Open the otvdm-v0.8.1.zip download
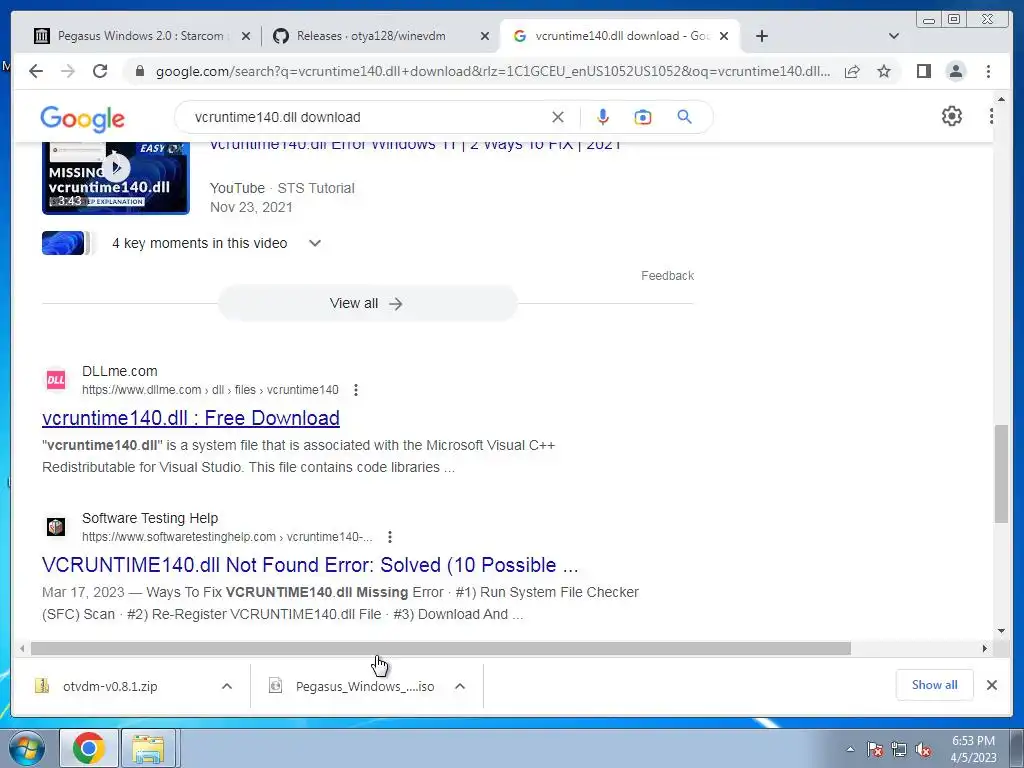1024x768 pixels. tap(110, 686)
